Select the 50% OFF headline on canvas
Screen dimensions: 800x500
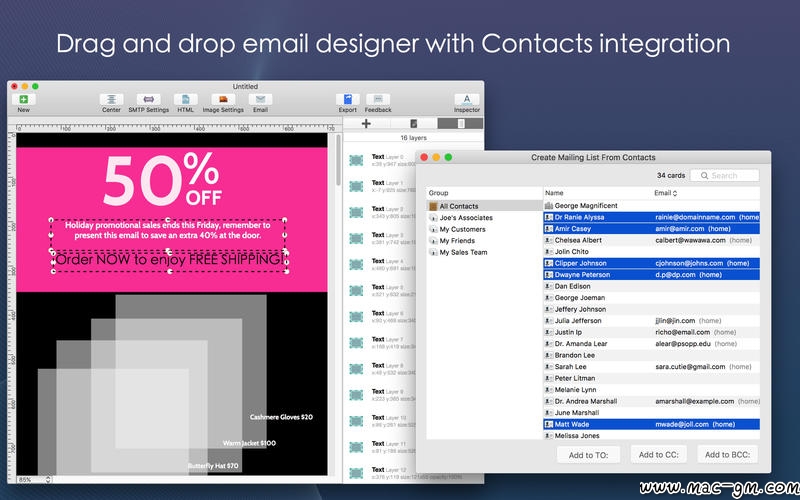(163, 180)
